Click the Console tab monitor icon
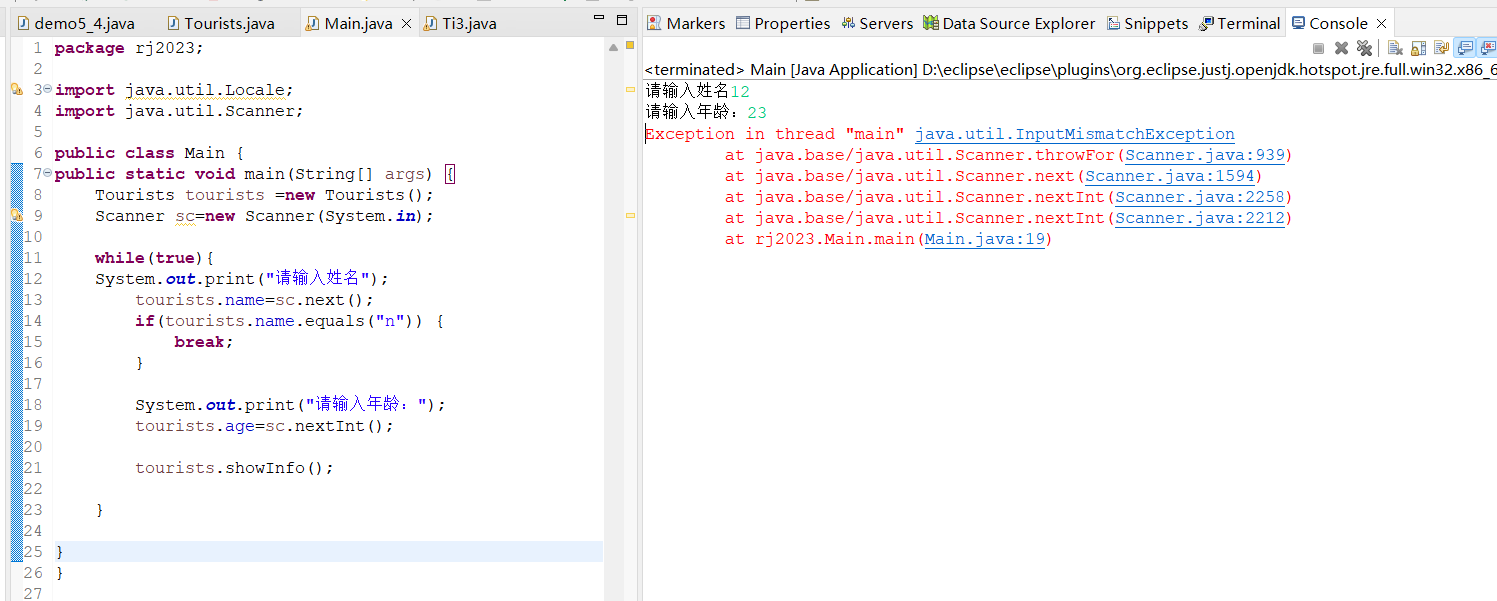 pyautogui.click(x=1298, y=23)
